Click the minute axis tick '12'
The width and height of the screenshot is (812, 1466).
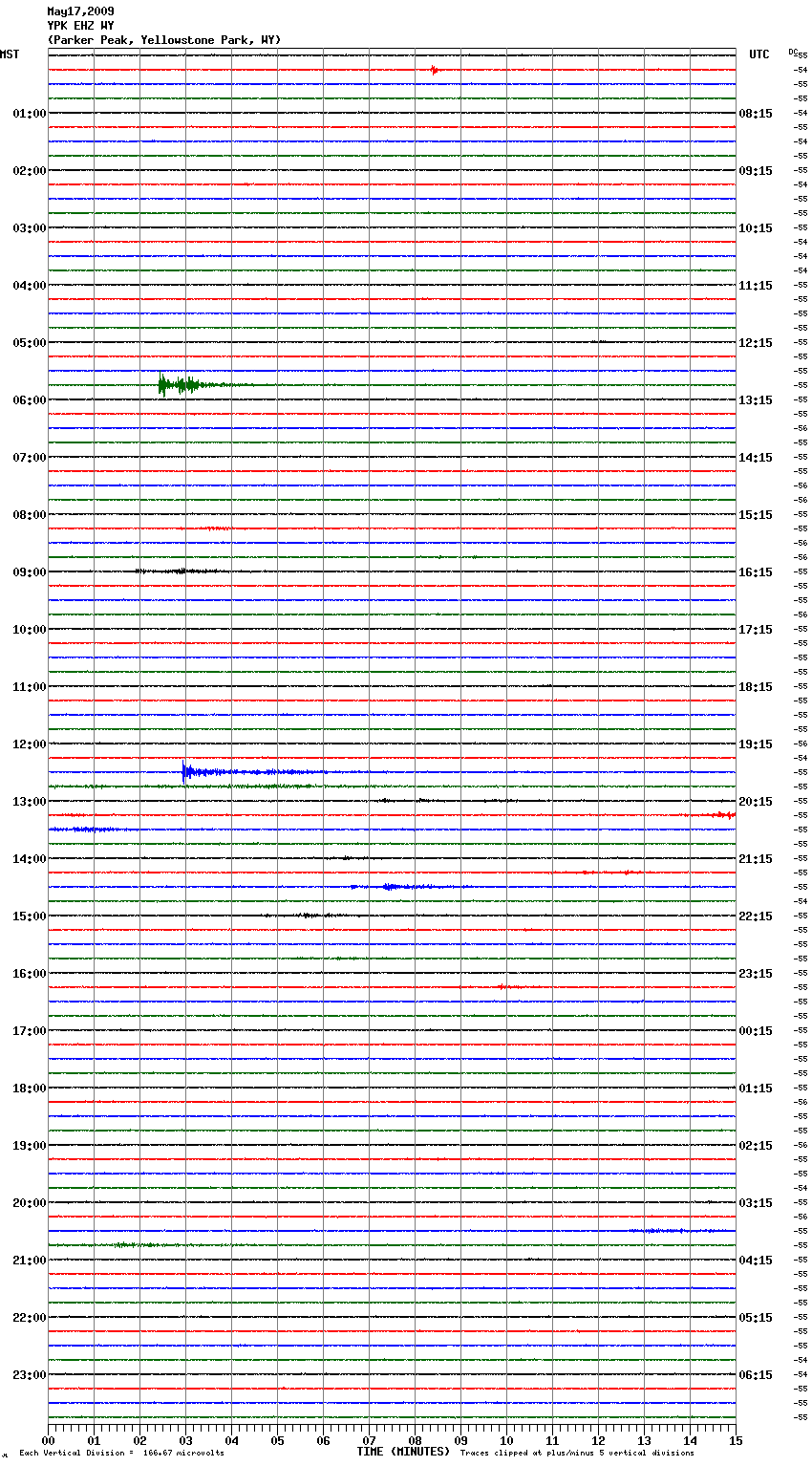click(x=598, y=1440)
